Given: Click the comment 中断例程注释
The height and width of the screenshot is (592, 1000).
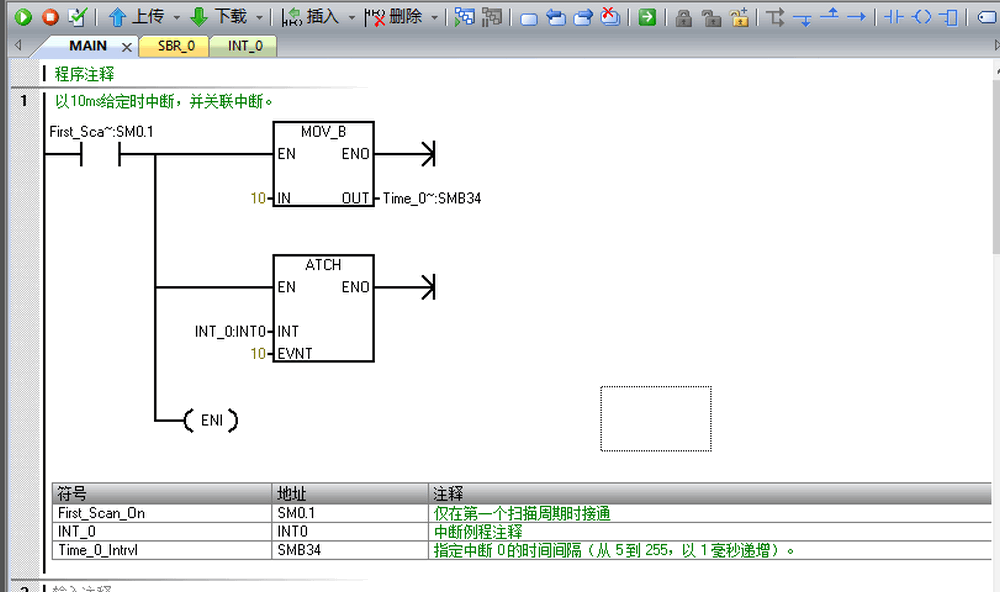Looking at the screenshot, I should point(478,532).
